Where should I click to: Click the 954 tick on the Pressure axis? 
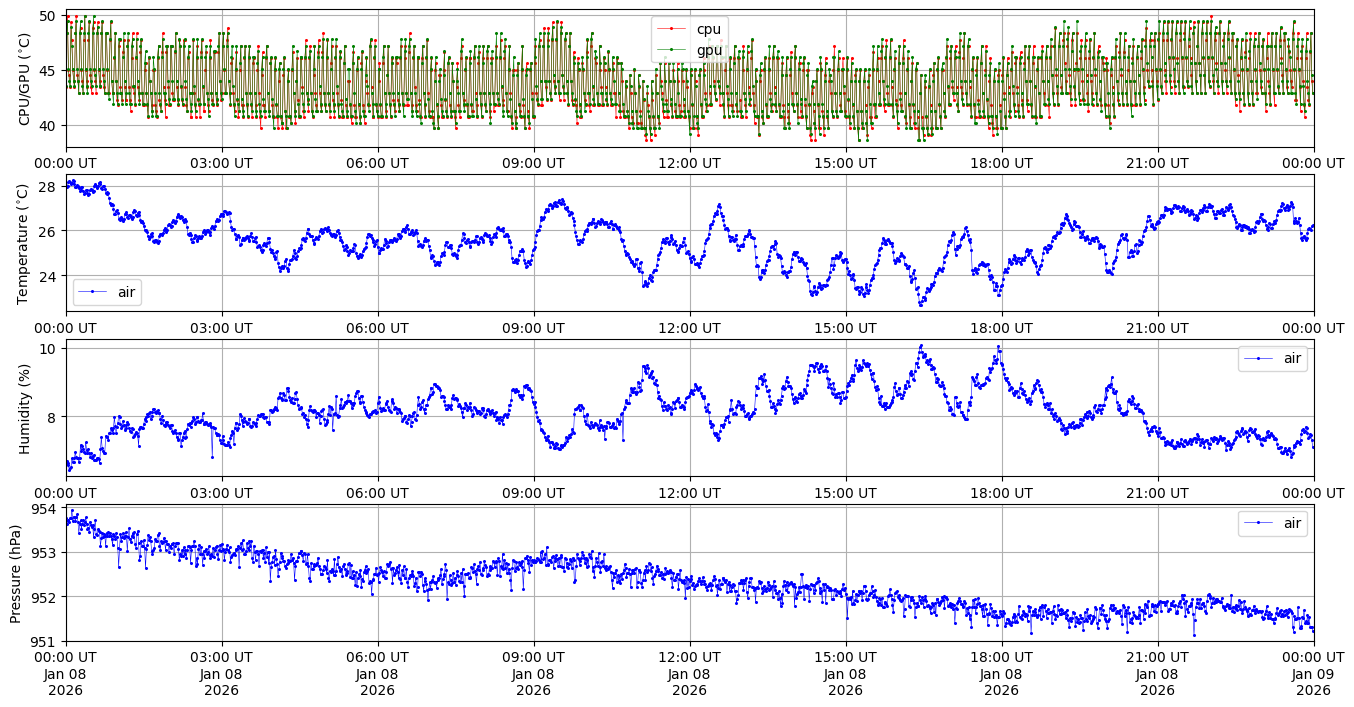pos(45,509)
